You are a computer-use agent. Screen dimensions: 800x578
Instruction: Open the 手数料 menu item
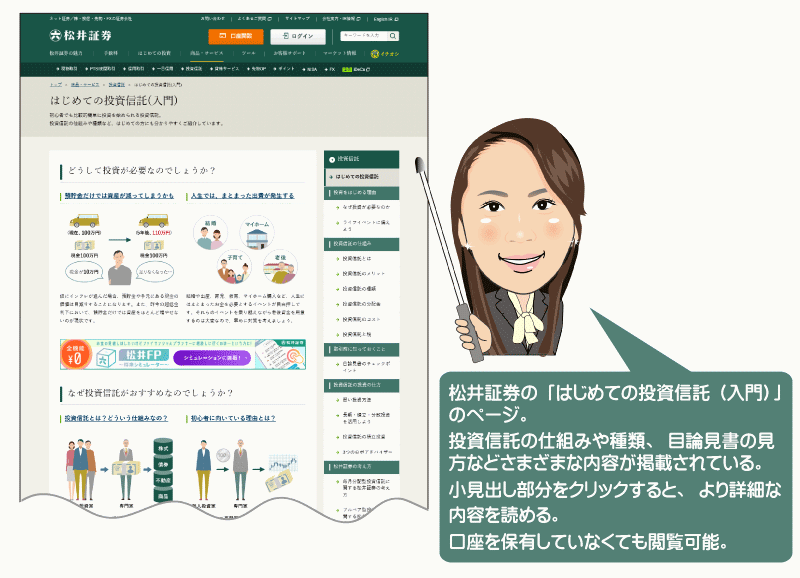pyautogui.click(x=111, y=53)
